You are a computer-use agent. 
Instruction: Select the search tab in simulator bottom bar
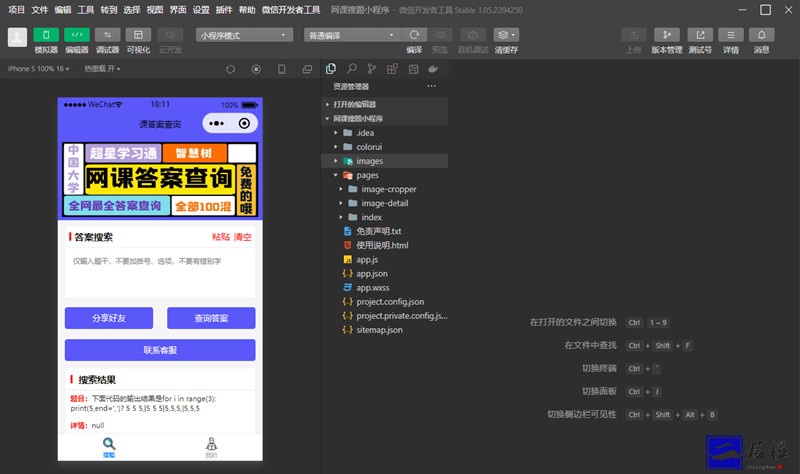pos(109,447)
